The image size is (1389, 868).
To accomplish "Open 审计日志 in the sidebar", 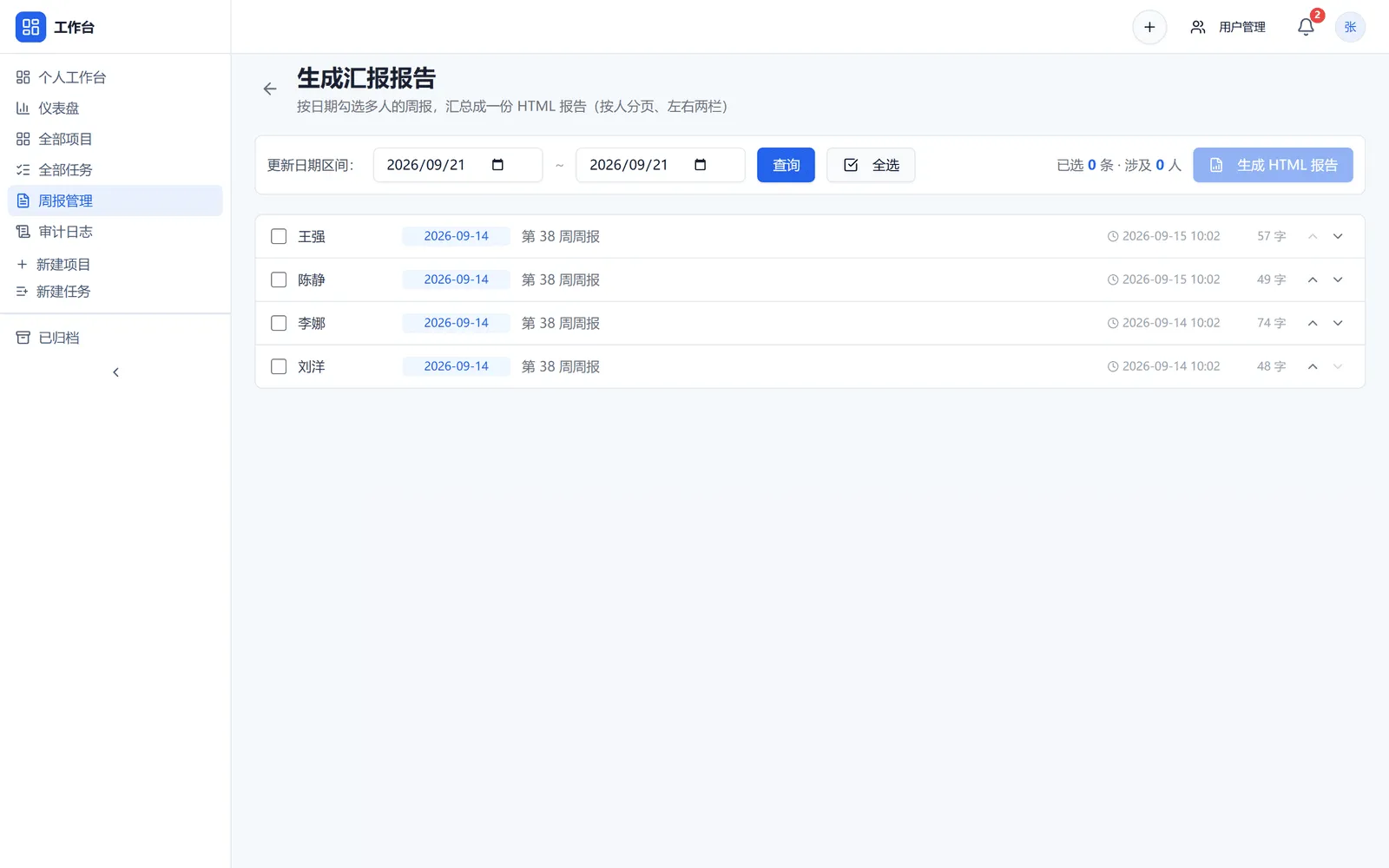I will (115, 232).
